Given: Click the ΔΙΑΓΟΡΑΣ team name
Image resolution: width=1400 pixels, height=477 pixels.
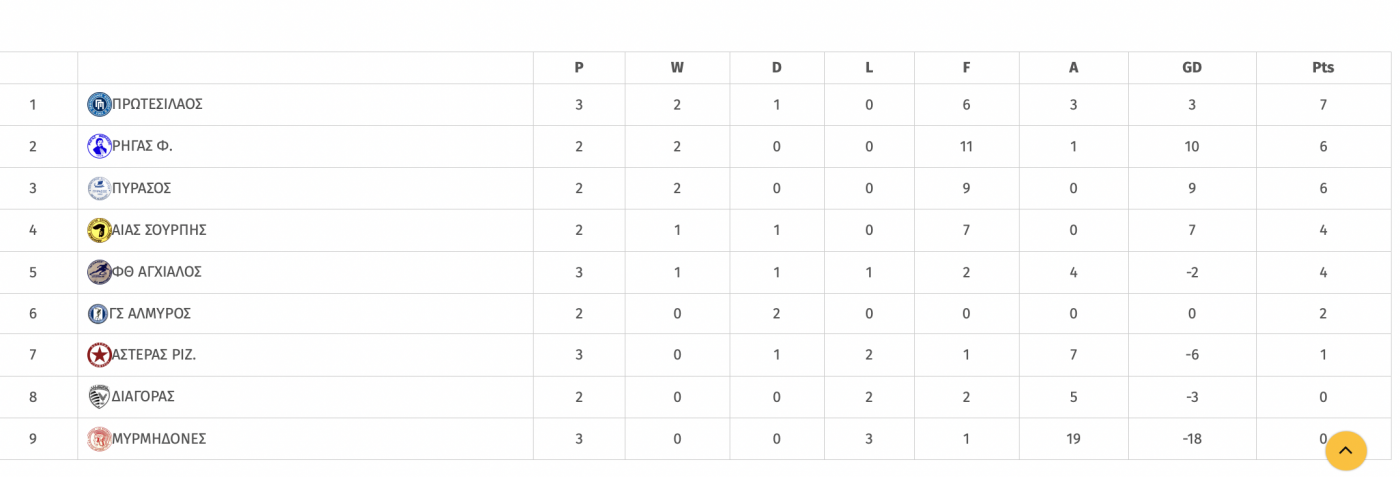Looking at the screenshot, I should click(x=143, y=397).
